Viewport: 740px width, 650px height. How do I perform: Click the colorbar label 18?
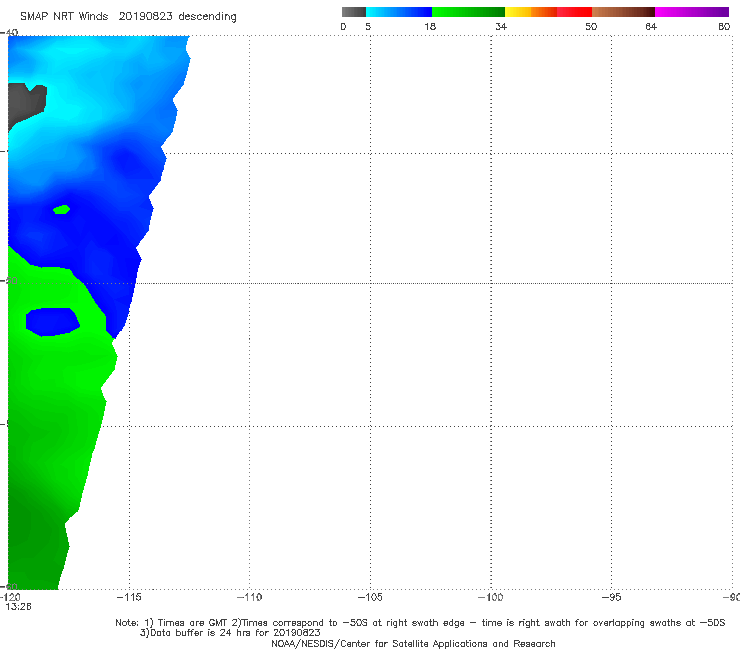pos(430,26)
